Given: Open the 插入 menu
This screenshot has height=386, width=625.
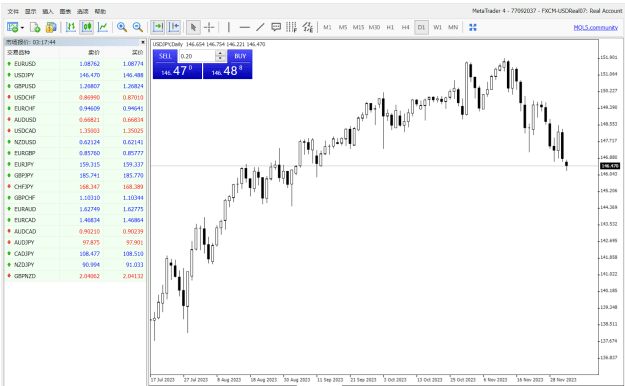Looking at the screenshot, I should click(48, 11).
